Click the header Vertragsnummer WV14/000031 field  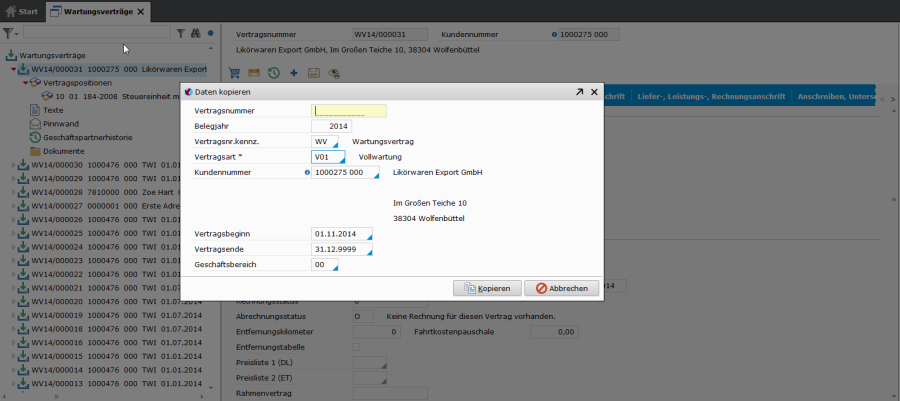coord(390,34)
